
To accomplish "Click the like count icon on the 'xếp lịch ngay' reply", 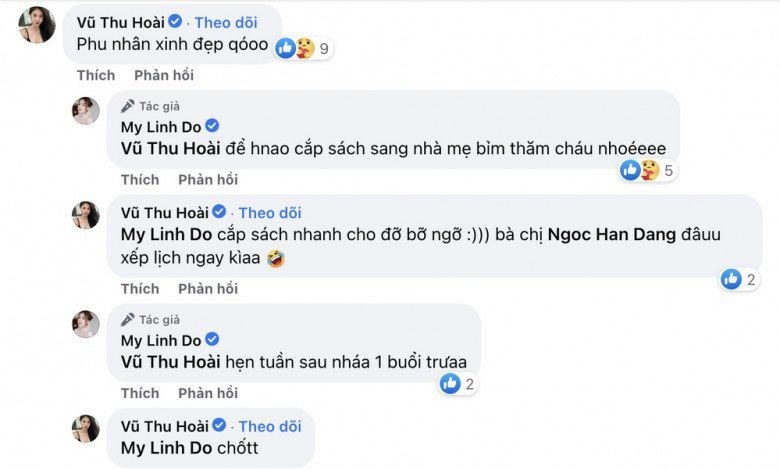I will pos(732,279).
